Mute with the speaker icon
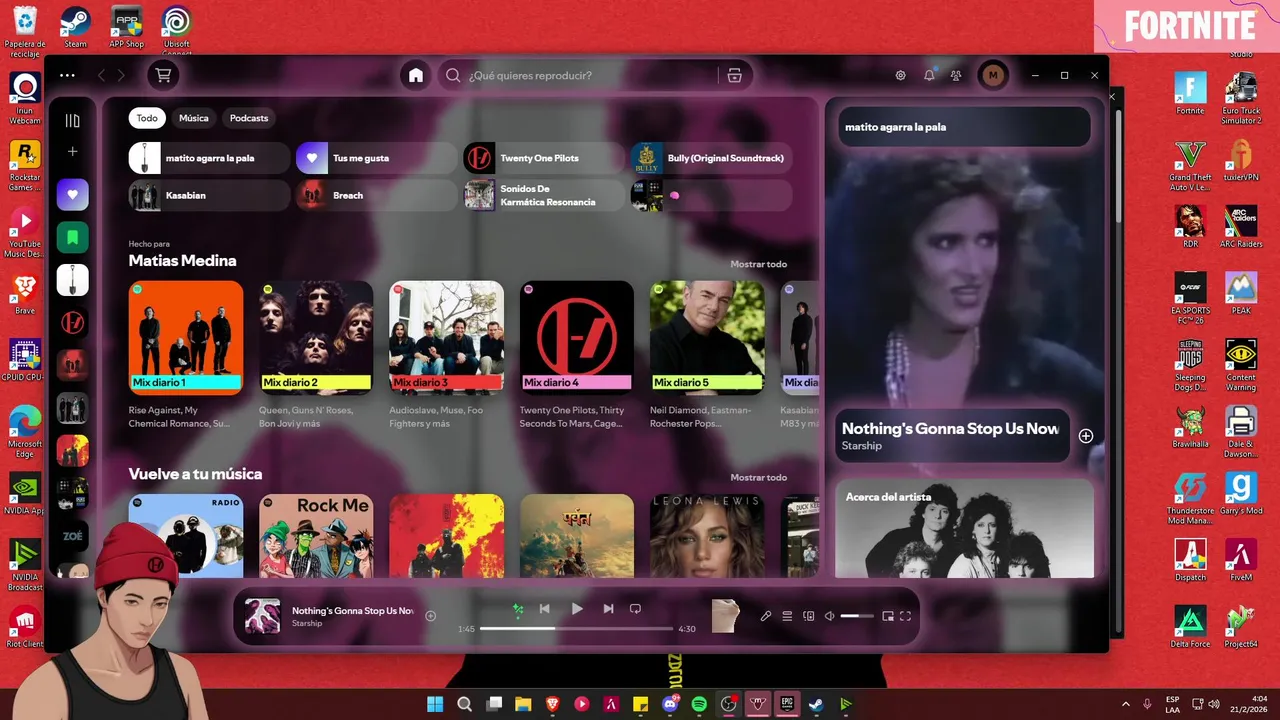 click(x=829, y=616)
